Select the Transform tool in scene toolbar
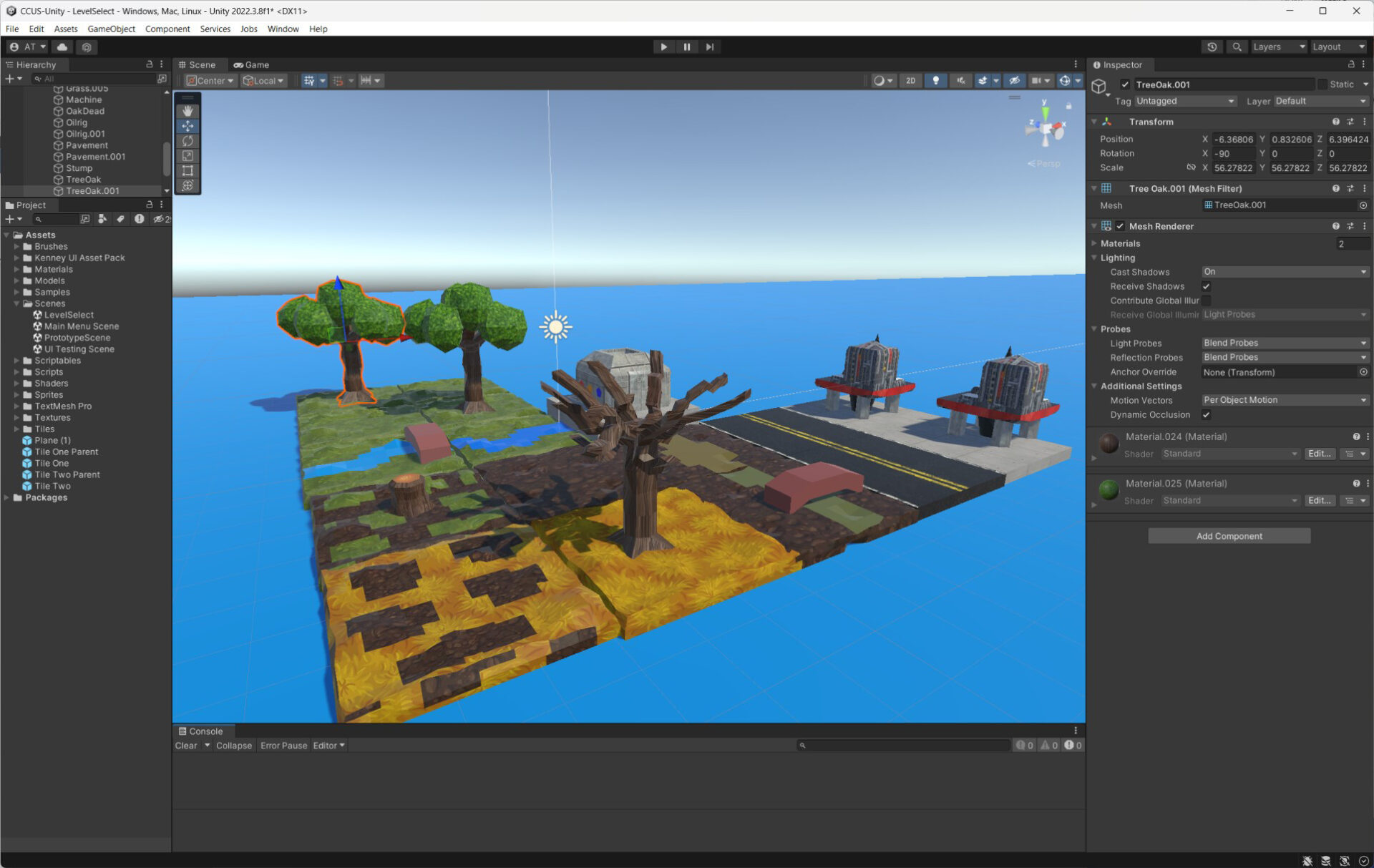 tap(187, 186)
